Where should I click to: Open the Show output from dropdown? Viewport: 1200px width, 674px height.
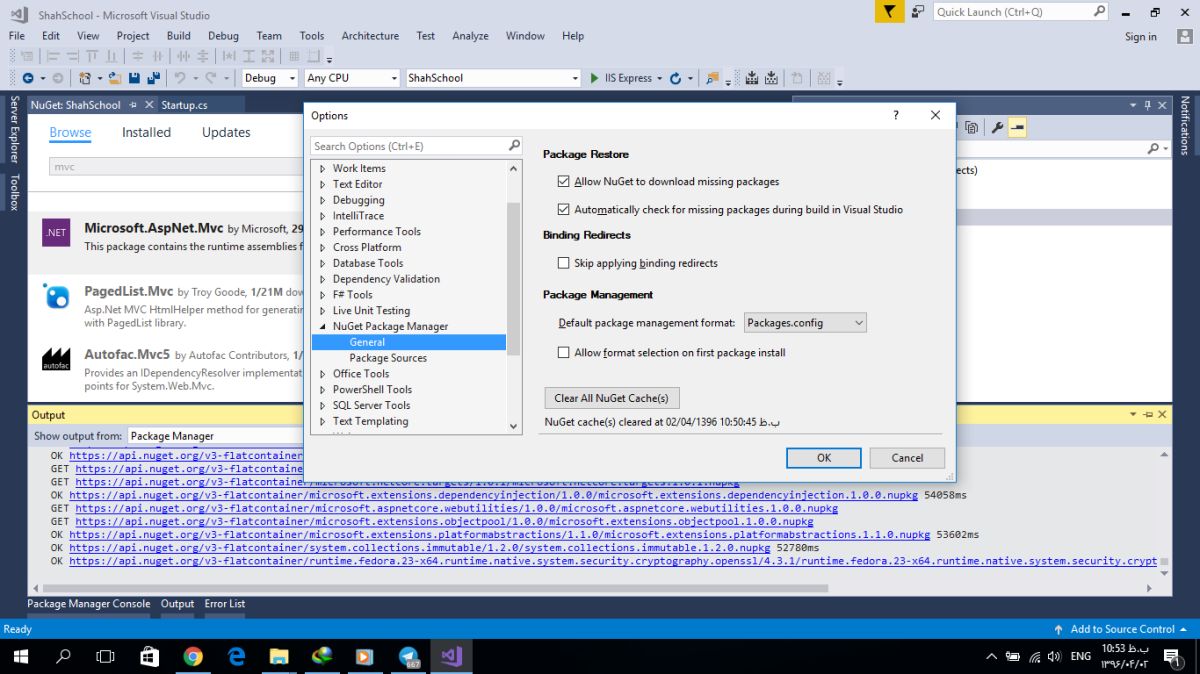pyautogui.click(x=217, y=436)
